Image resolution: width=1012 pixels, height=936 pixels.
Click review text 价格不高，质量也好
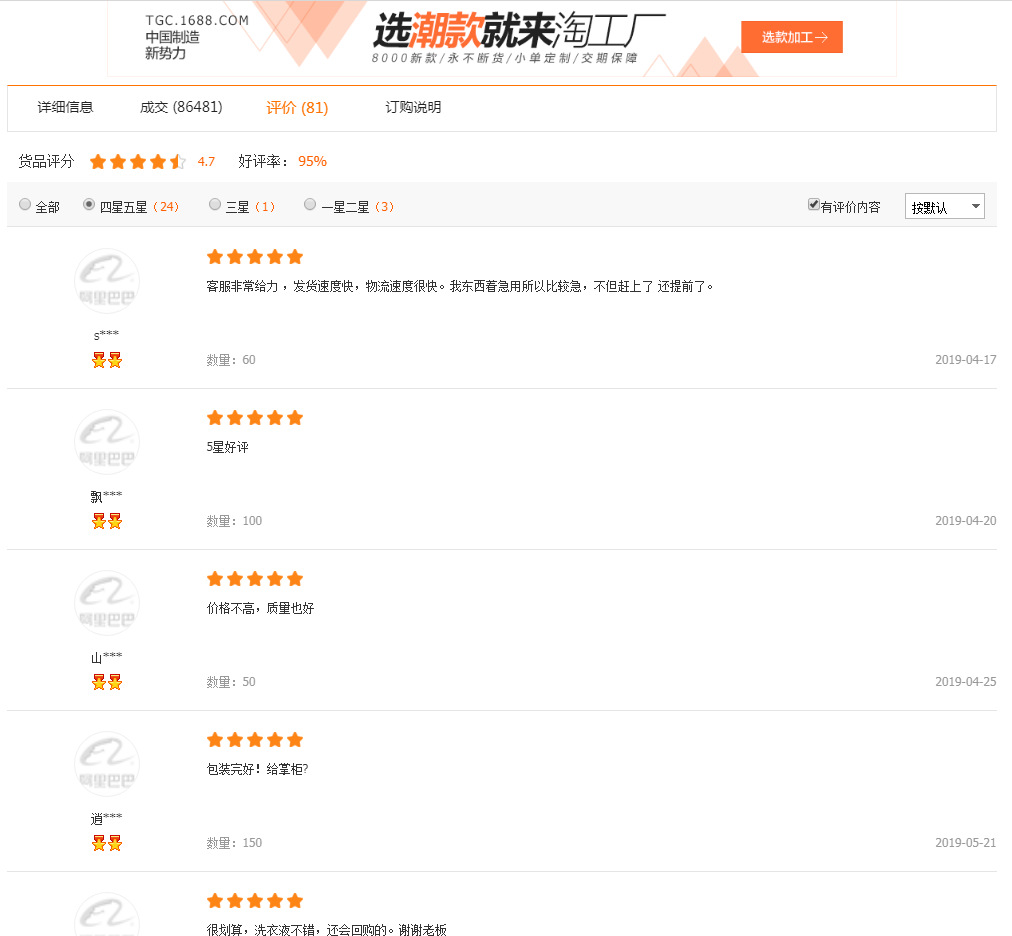(260, 608)
